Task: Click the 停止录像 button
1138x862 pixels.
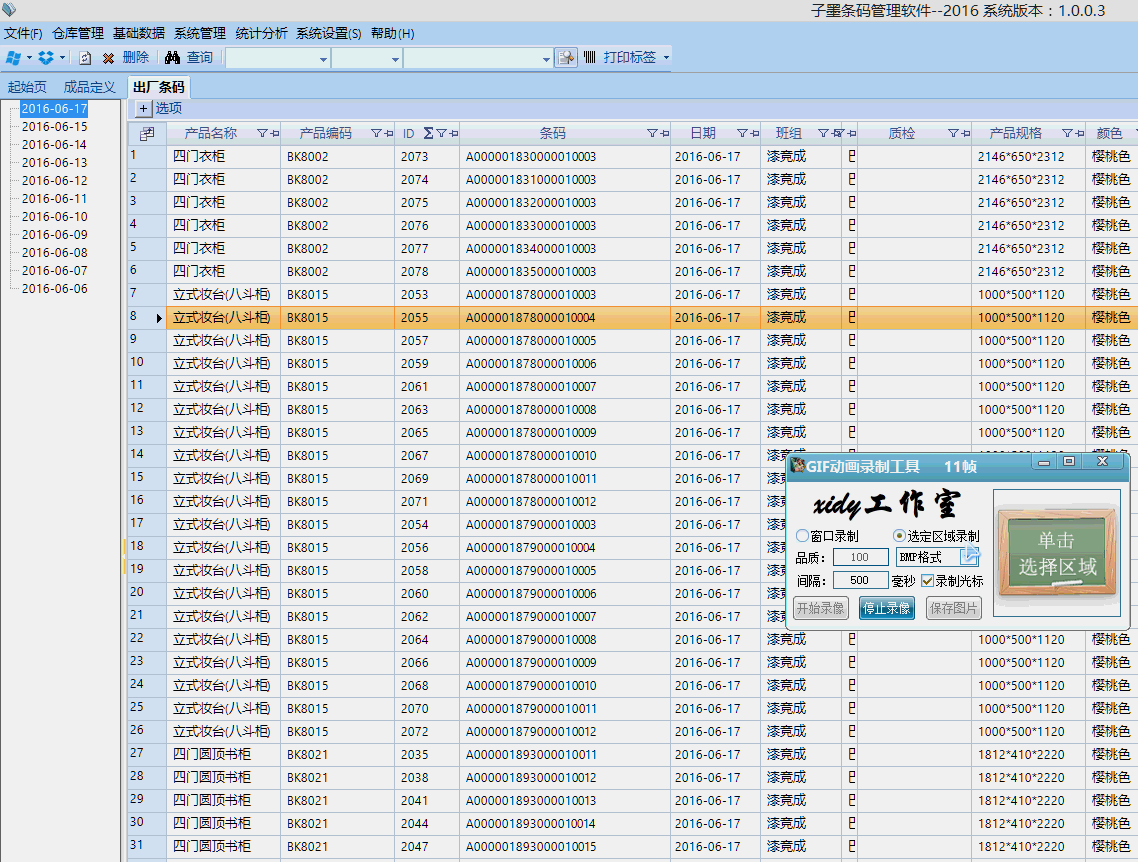Action: point(886,608)
